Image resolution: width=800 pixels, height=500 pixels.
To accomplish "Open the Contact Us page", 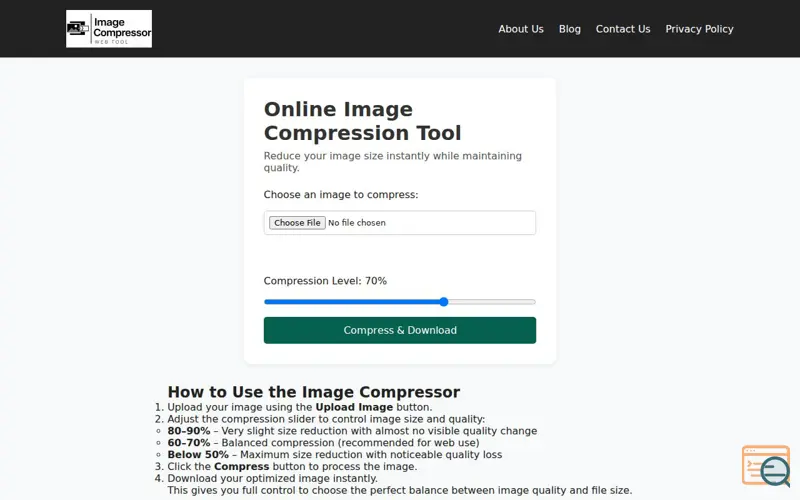I will pyautogui.click(x=623, y=29).
